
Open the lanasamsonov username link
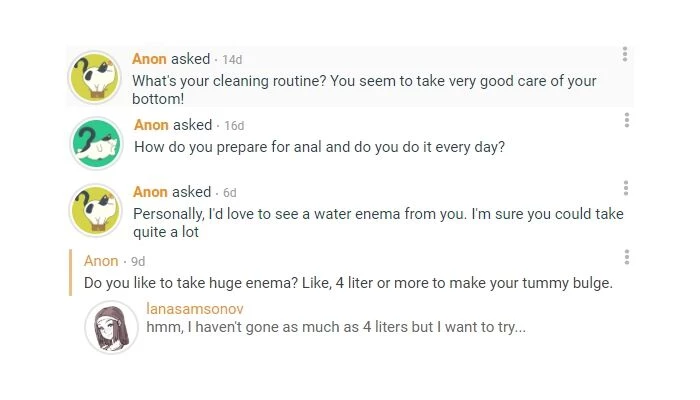click(x=194, y=309)
